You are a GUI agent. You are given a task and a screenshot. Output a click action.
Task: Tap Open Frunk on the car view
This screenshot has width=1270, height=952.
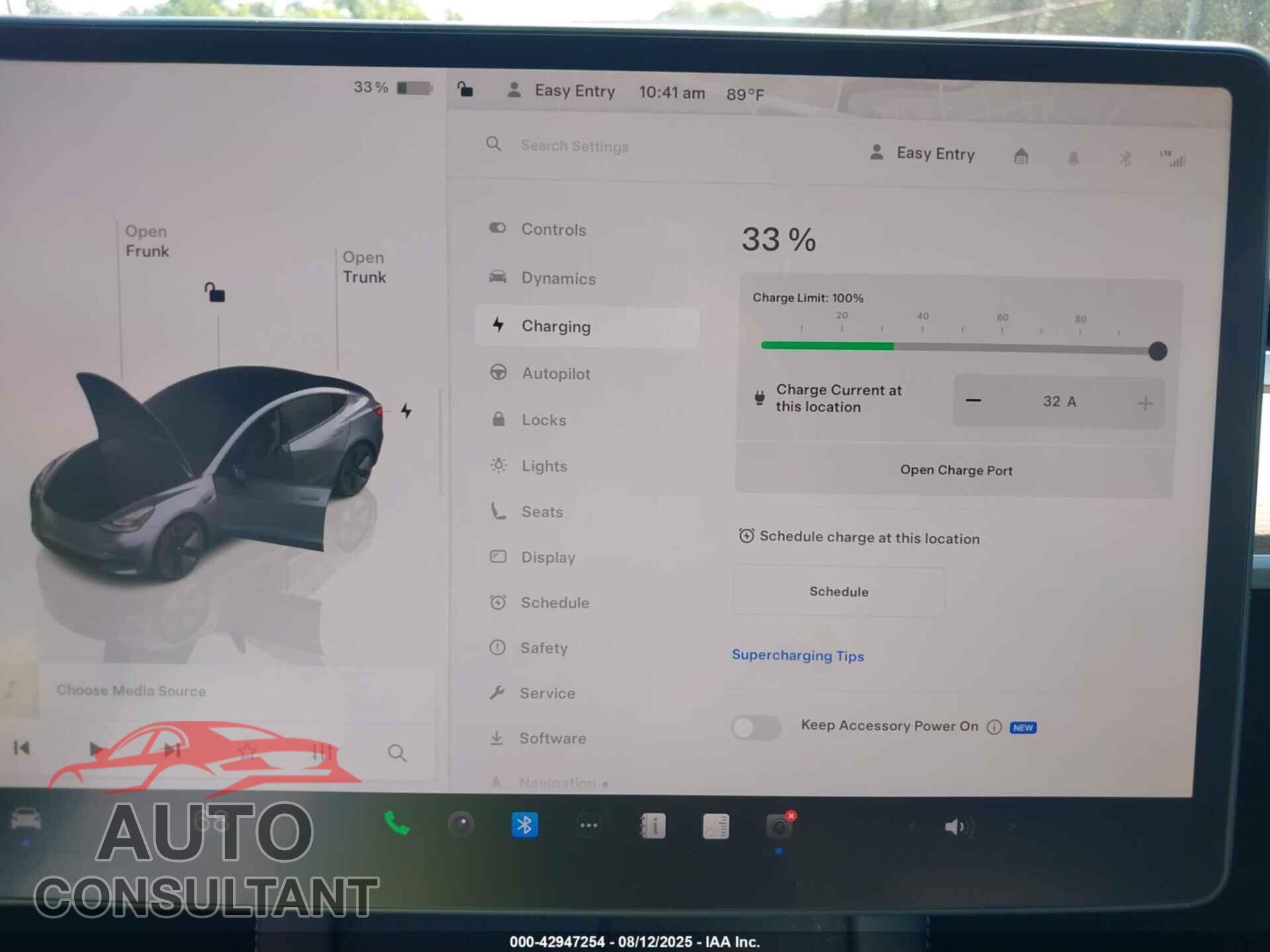click(x=147, y=241)
